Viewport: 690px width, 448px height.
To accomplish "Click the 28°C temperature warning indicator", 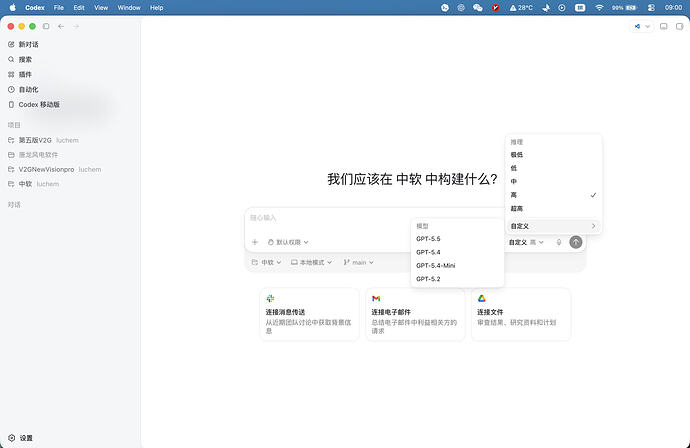I will [521, 7].
